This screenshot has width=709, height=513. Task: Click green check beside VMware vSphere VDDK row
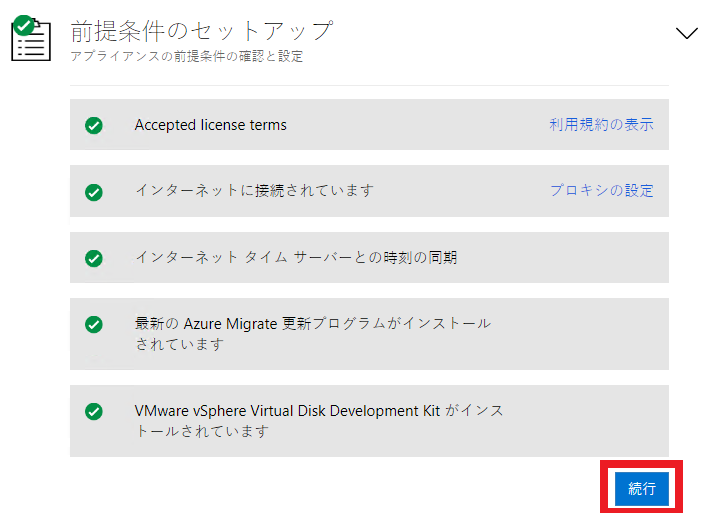[x=94, y=411]
